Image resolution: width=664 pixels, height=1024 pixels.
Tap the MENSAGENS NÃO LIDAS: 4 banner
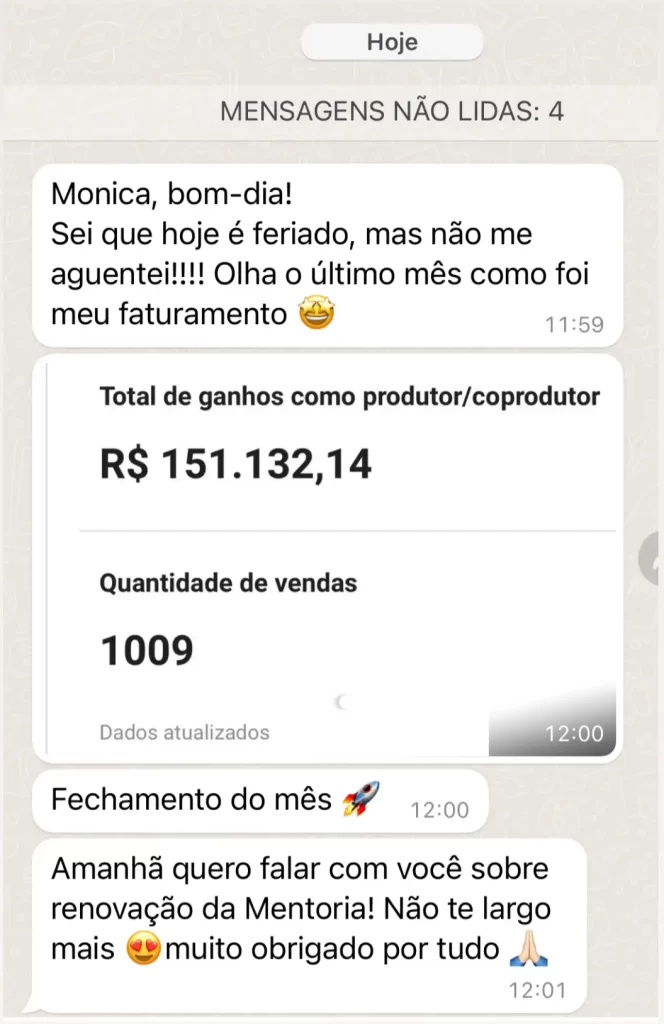coord(392,111)
